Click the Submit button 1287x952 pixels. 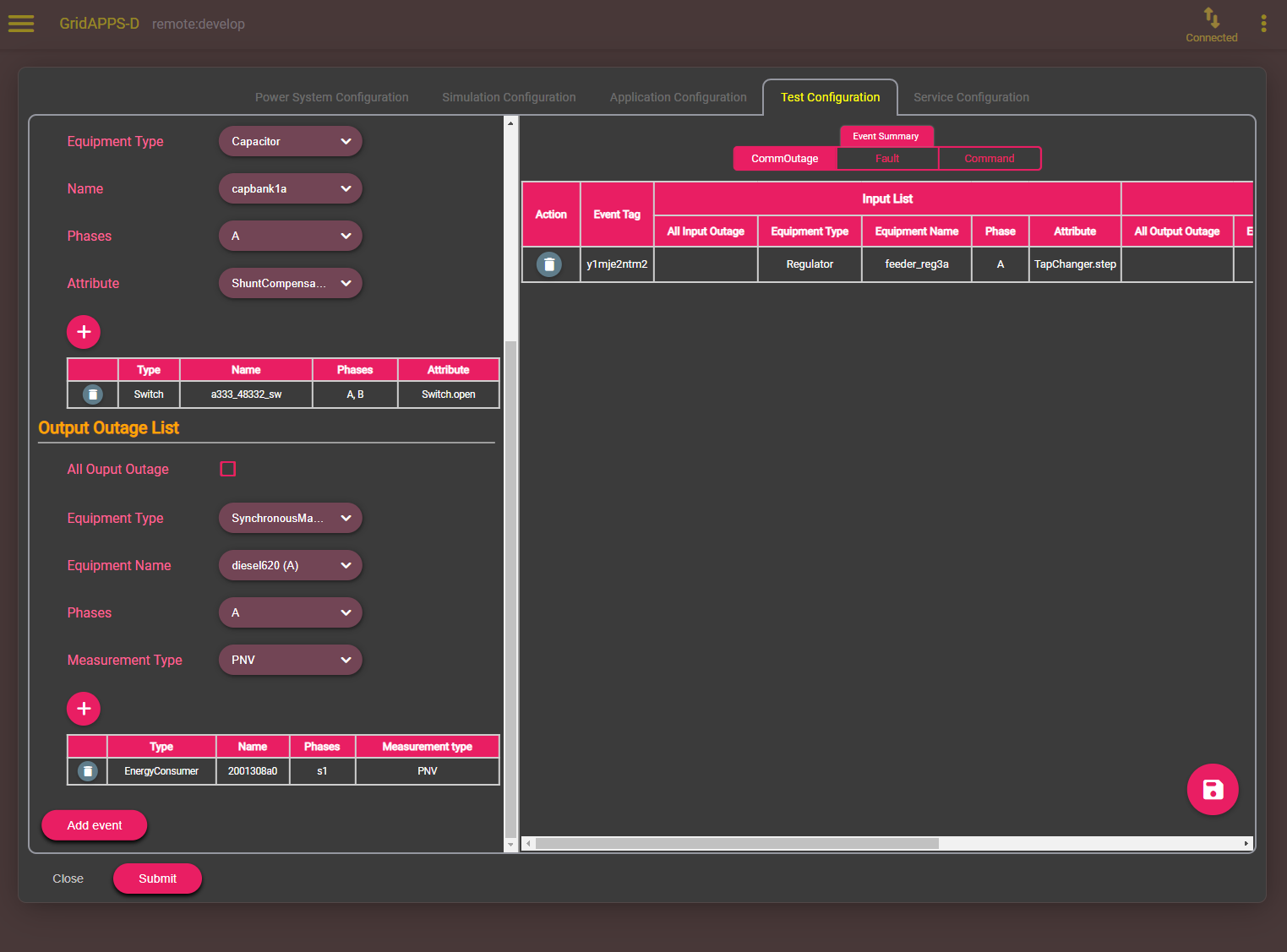coord(157,879)
